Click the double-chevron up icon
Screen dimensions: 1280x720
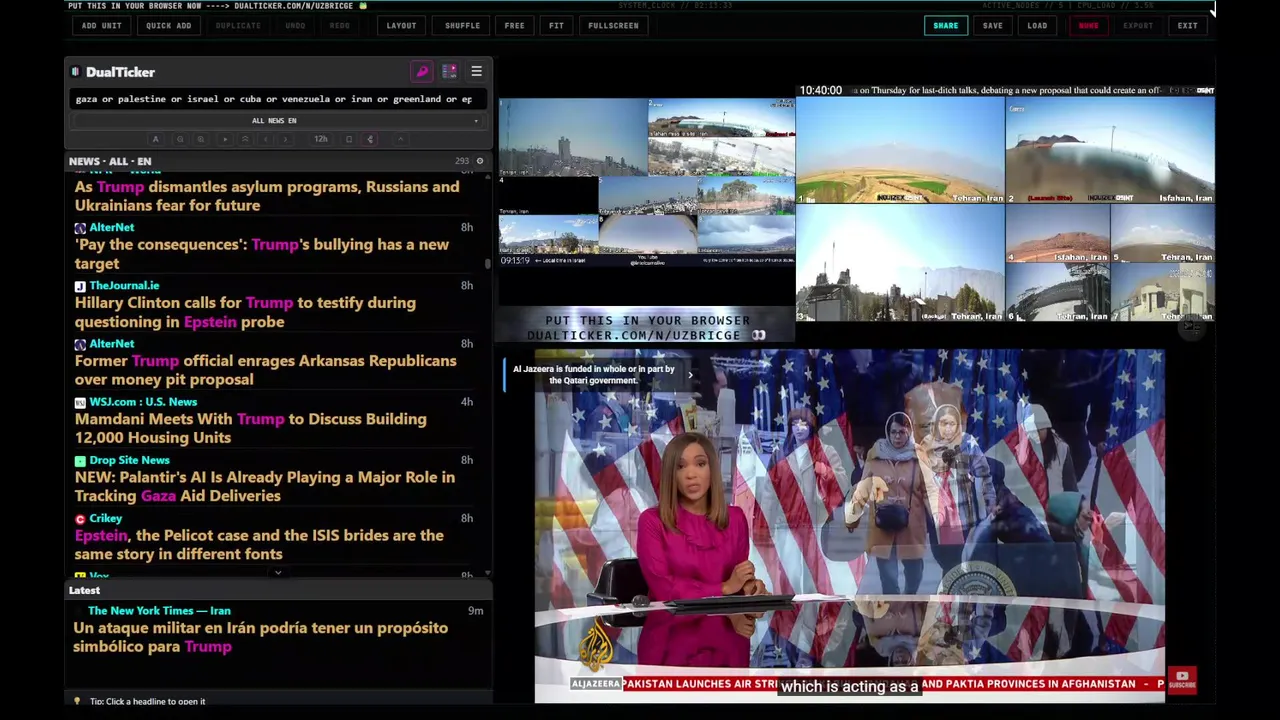point(245,139)
